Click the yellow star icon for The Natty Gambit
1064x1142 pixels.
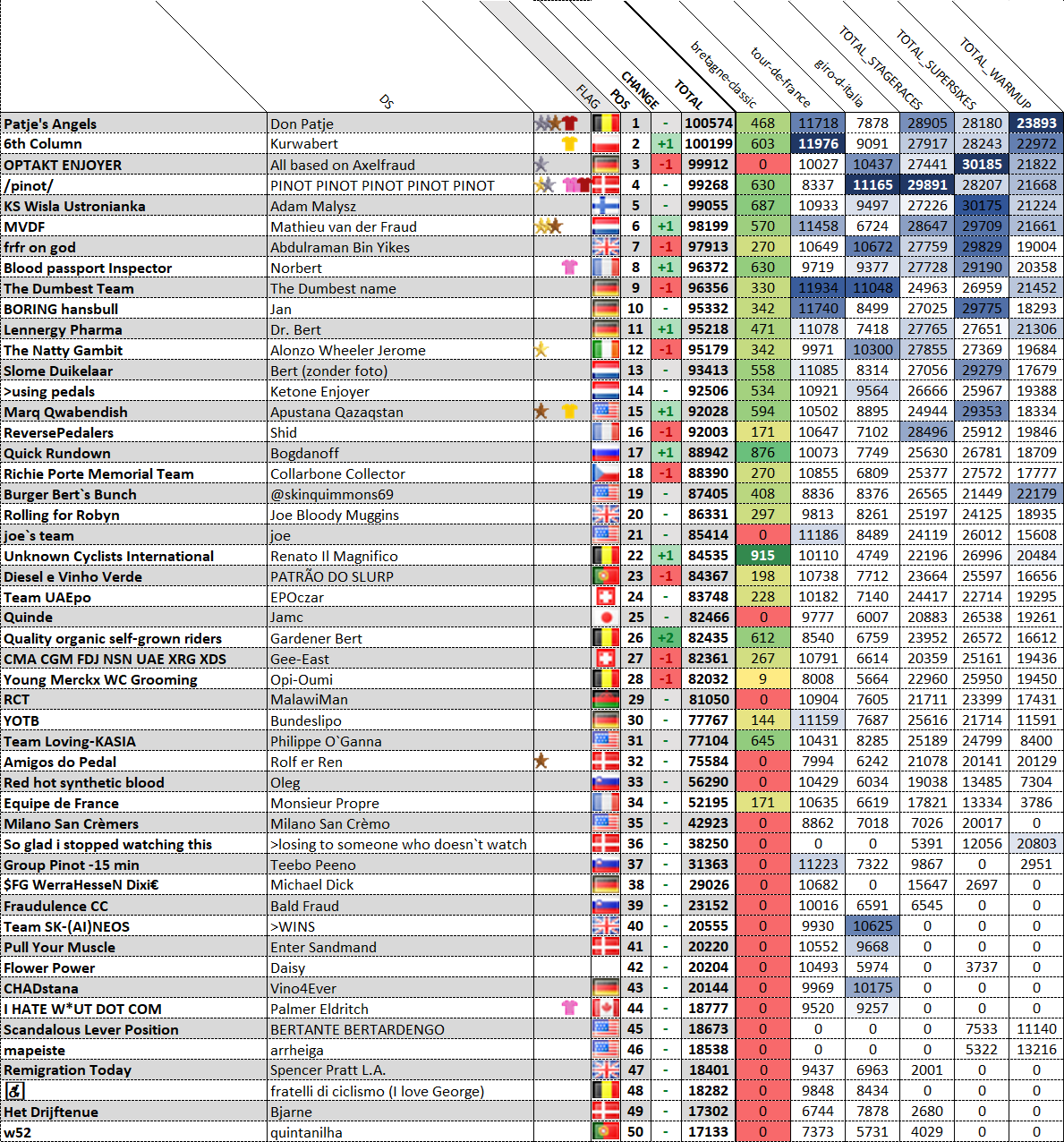pyautogui.click(x=541, y=349)
